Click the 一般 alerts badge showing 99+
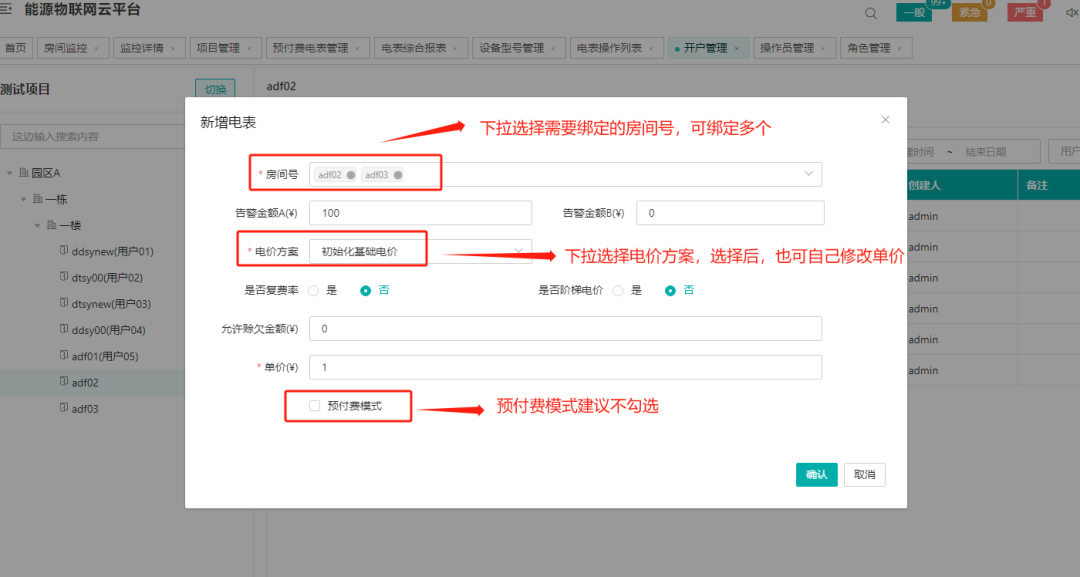The width and height of the screenshot is (1080, 577). (913, 13)
